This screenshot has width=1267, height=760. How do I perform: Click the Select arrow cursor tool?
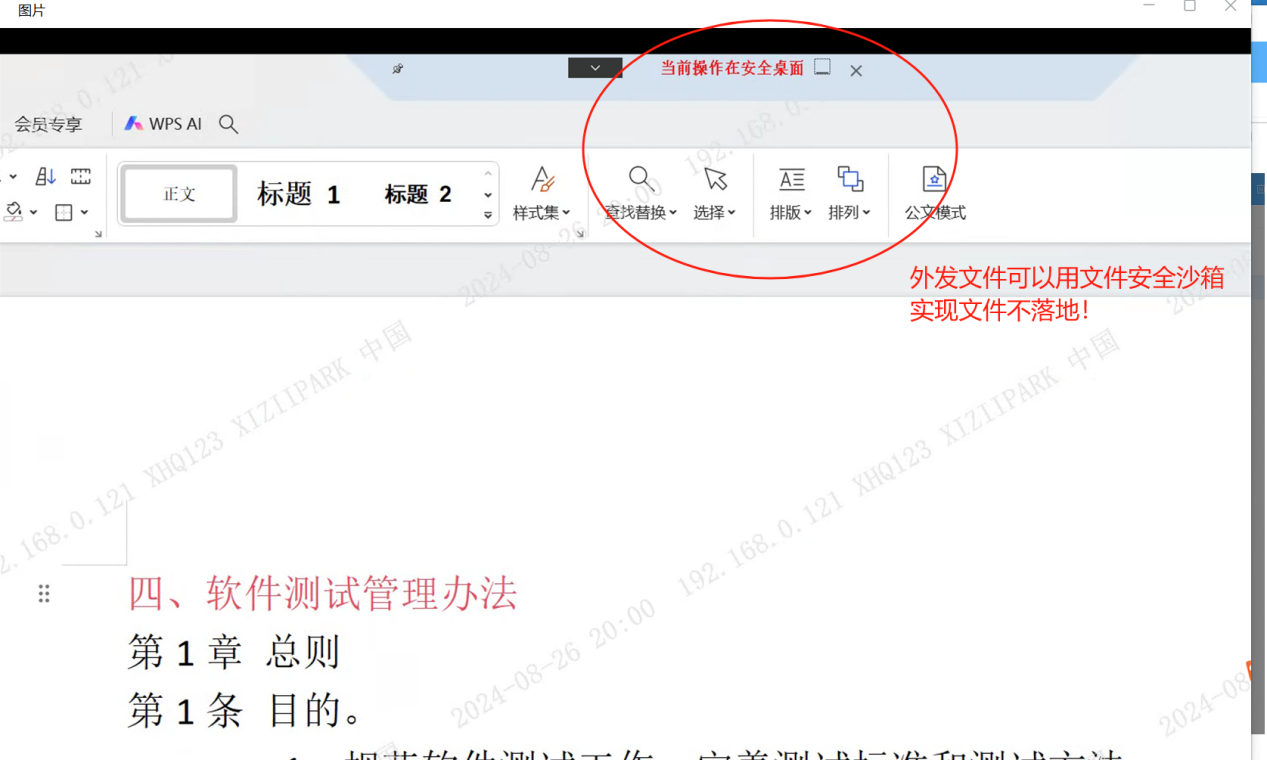[x=715, y=180]
